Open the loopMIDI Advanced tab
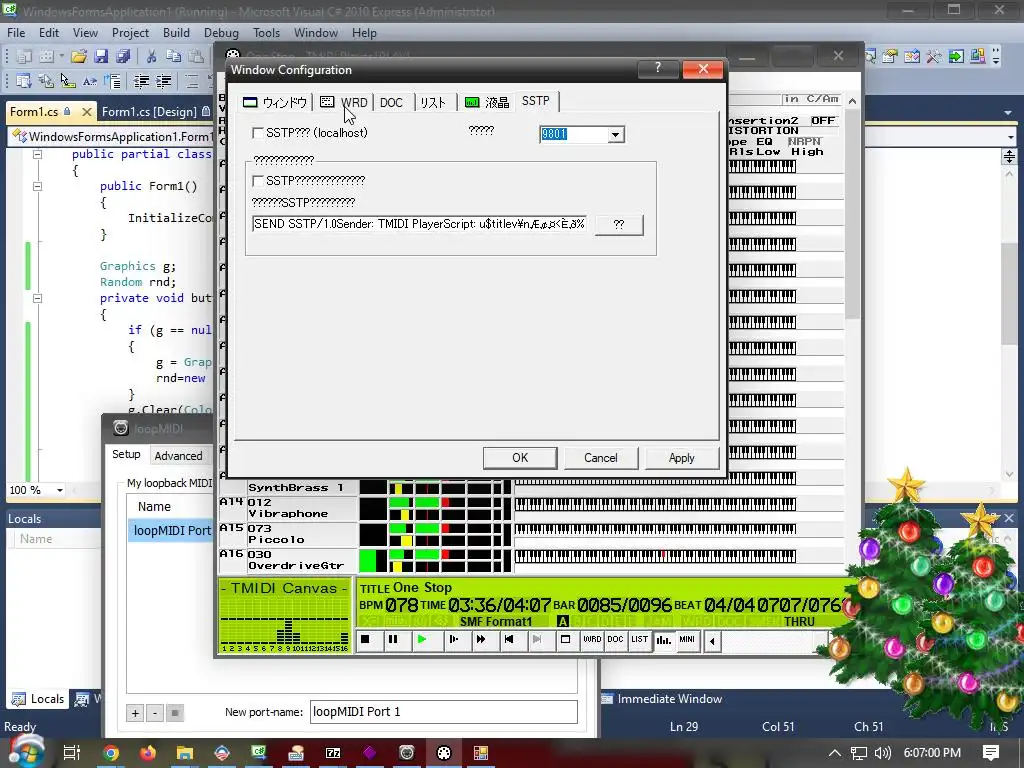Viewport: 1024px width, 768px height. coord(178,456)
